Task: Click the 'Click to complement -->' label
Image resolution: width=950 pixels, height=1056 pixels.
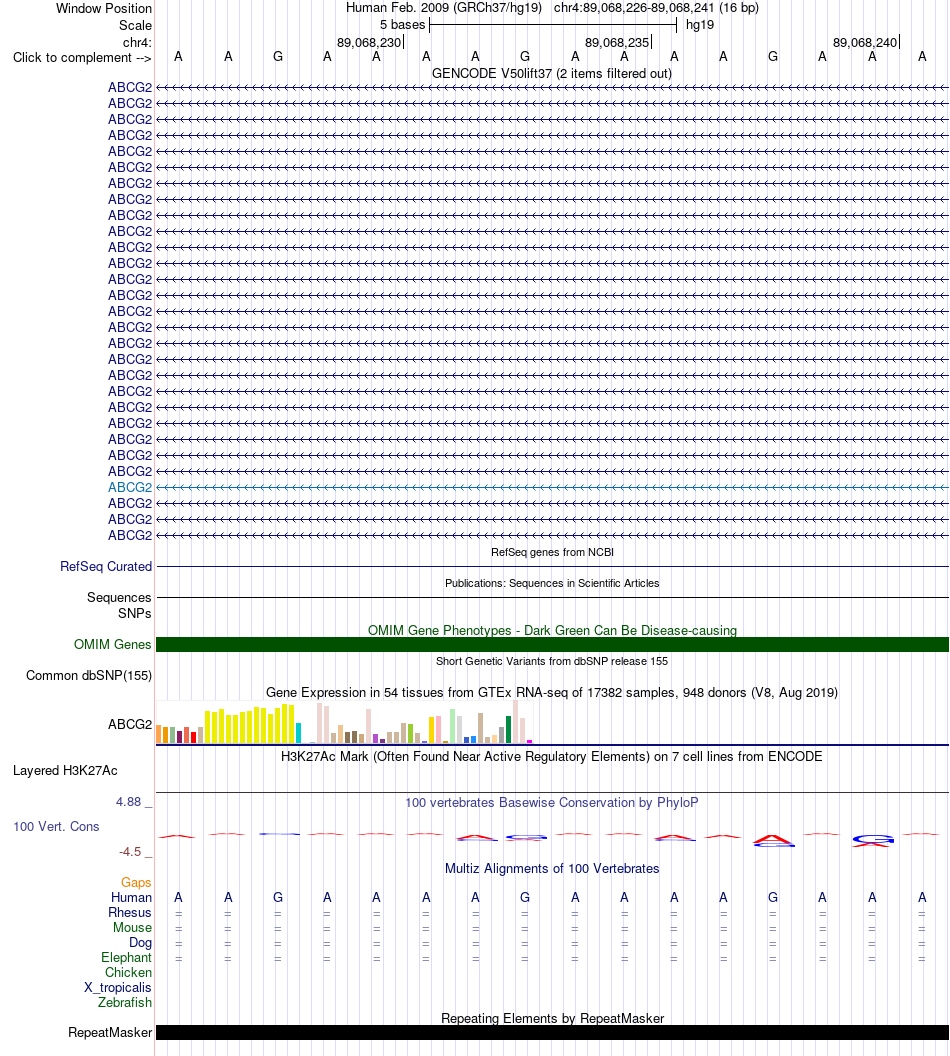Action: click(x=82, y=58)
